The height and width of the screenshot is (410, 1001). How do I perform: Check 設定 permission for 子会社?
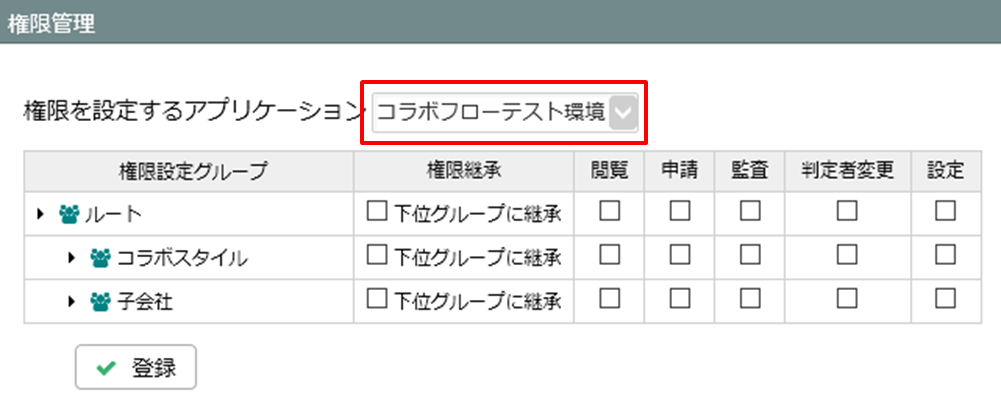pyautogui.click(x=945, y=298)
